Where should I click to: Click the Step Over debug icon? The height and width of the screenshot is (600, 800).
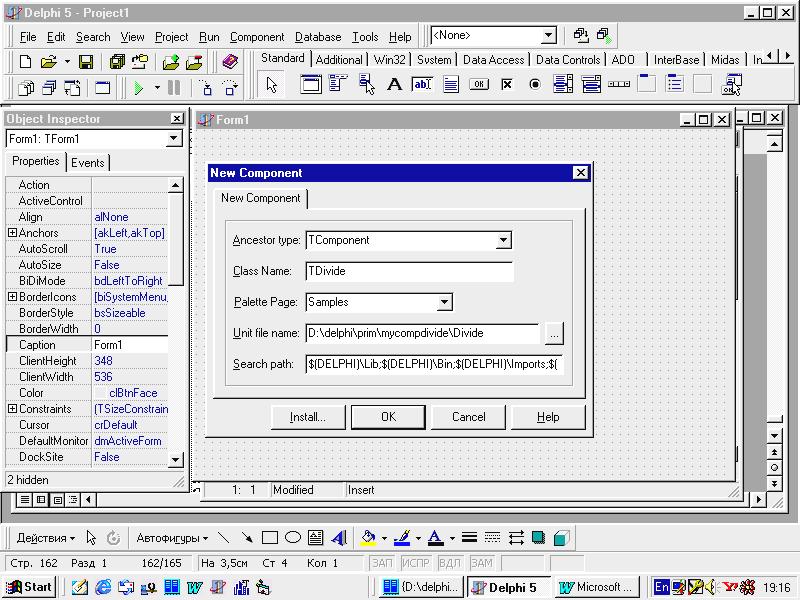231,88
